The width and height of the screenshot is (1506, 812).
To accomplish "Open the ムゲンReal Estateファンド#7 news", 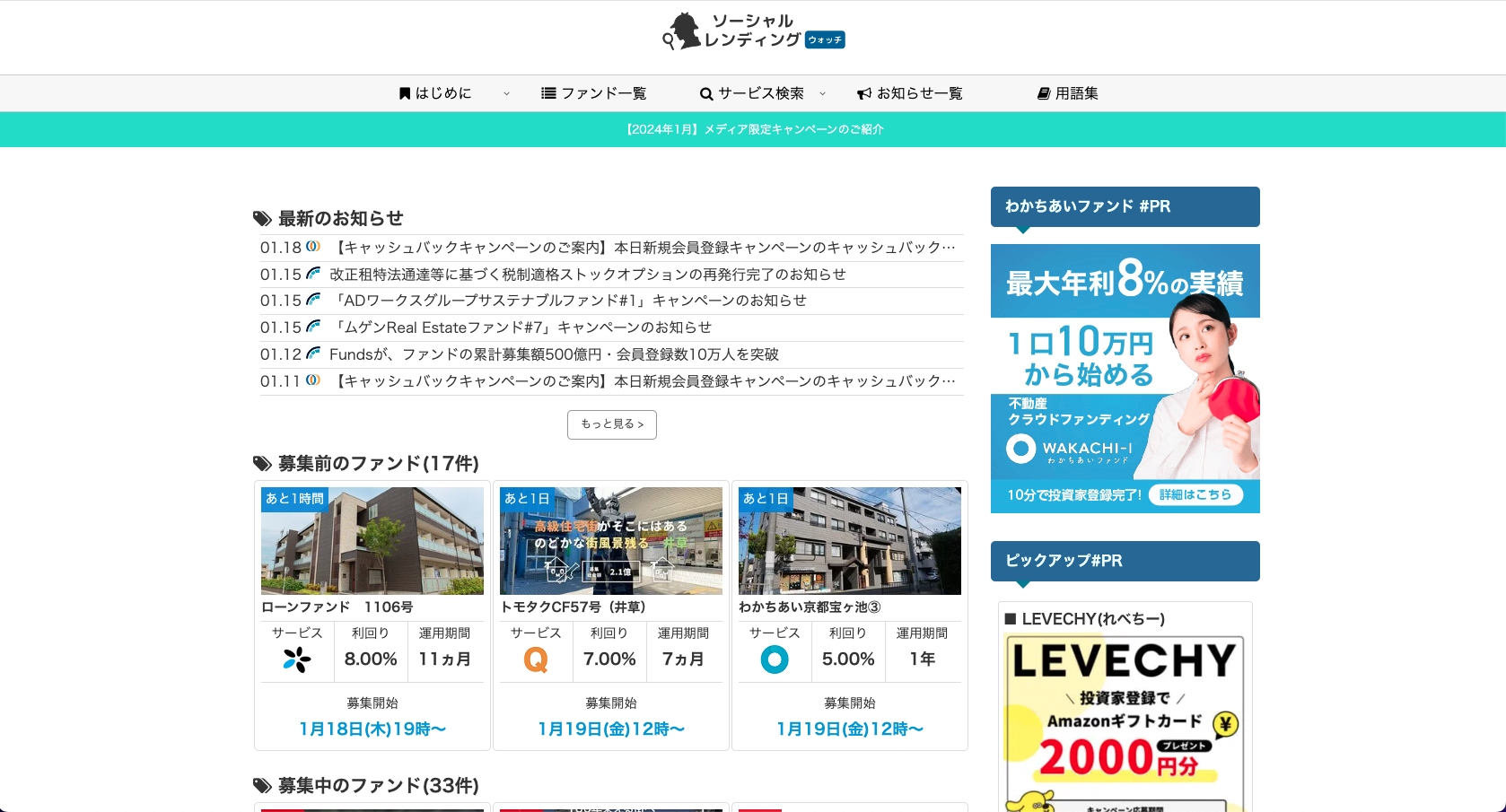I will click(x=521, y=327).
